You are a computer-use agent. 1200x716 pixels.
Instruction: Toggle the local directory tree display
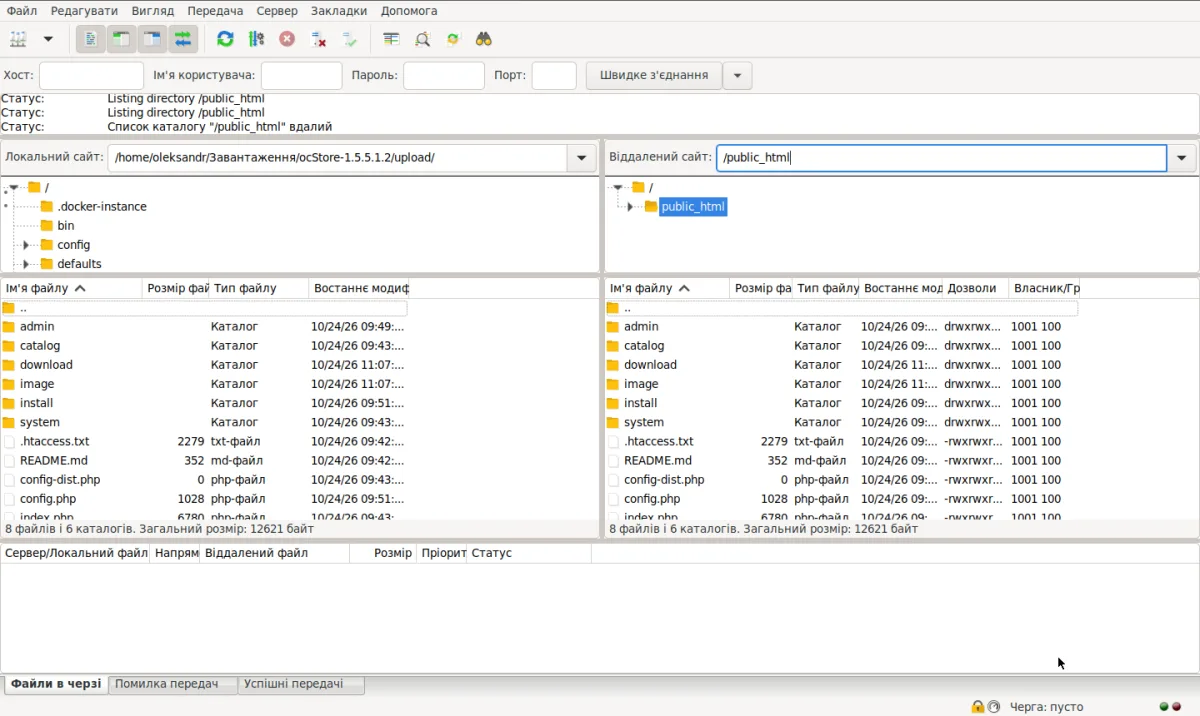tap(121, 39)
